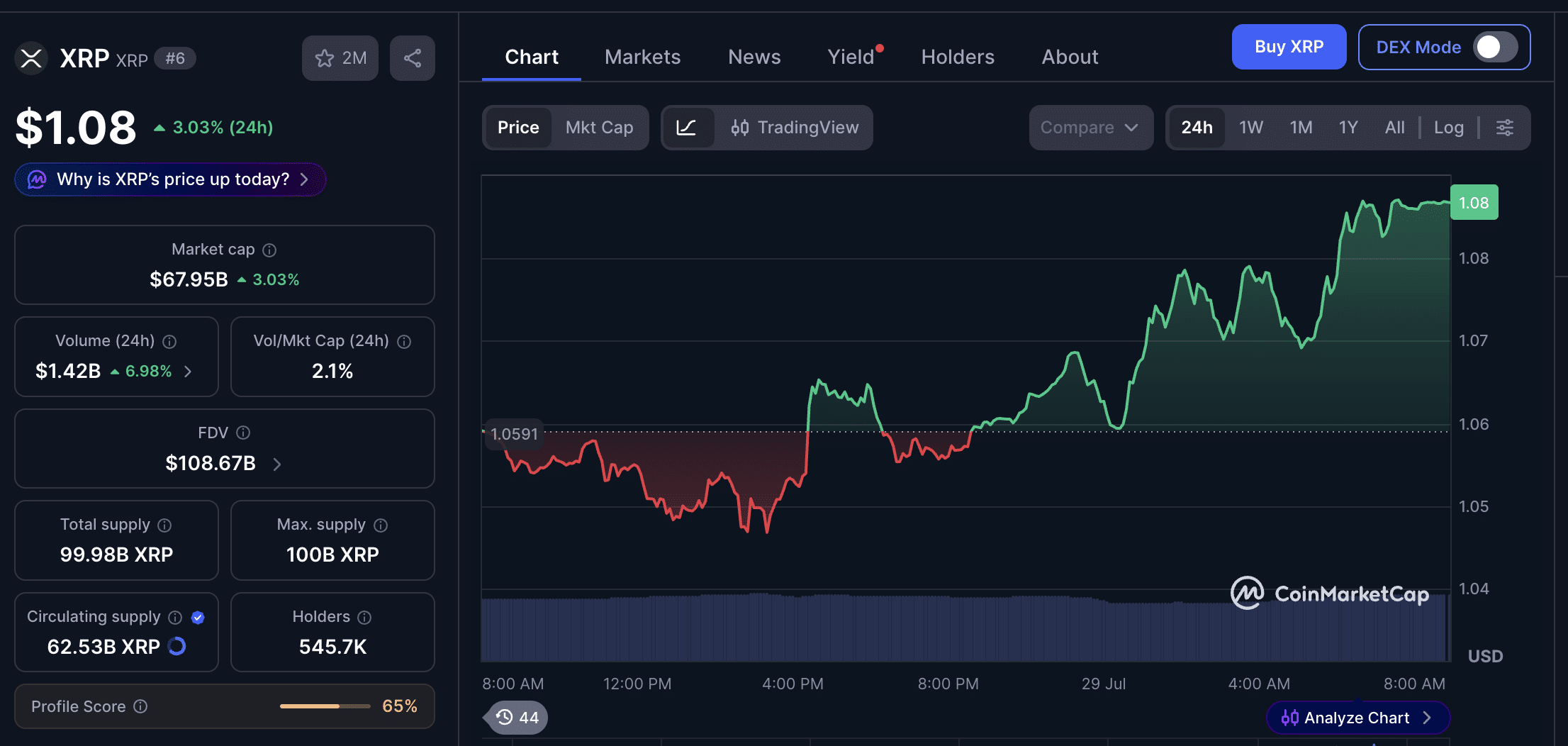Viewport: 1568px width, 746px height.
Task: Toggle Log scale on chart
Action: pos(1449,128)
